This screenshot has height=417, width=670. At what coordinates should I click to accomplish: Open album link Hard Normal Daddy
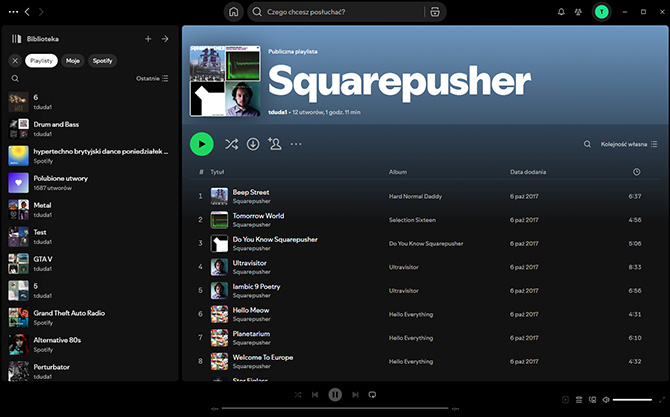[415, 197]
